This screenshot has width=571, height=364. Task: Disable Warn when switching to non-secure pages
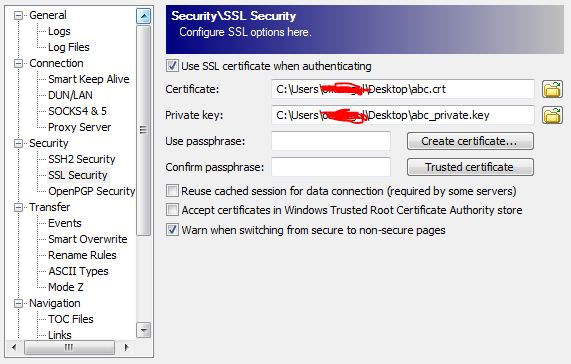click(x=172, y=230)
